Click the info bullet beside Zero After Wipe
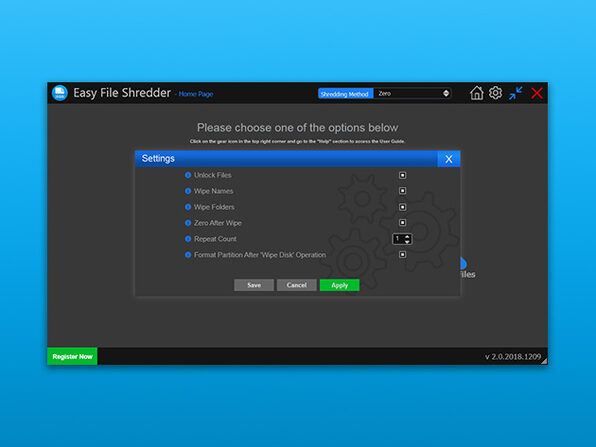 pos(188,223)
